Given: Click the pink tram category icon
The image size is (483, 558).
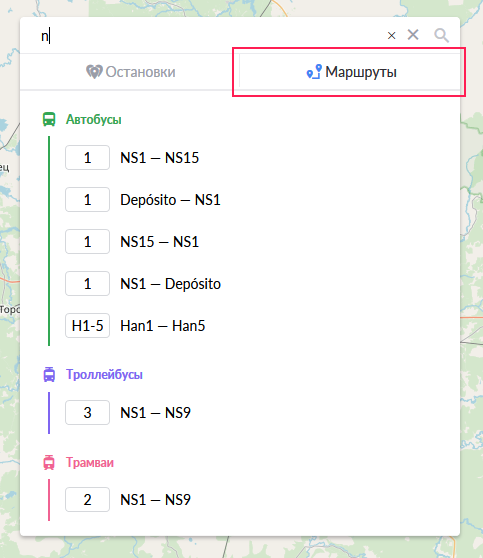Looking at the screenshot, I should pos(49,462).
